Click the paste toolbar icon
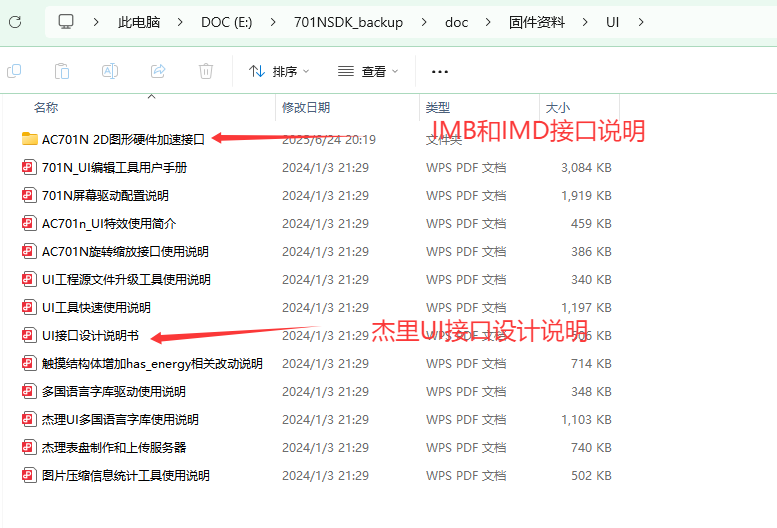 click(x=62, y=71)
